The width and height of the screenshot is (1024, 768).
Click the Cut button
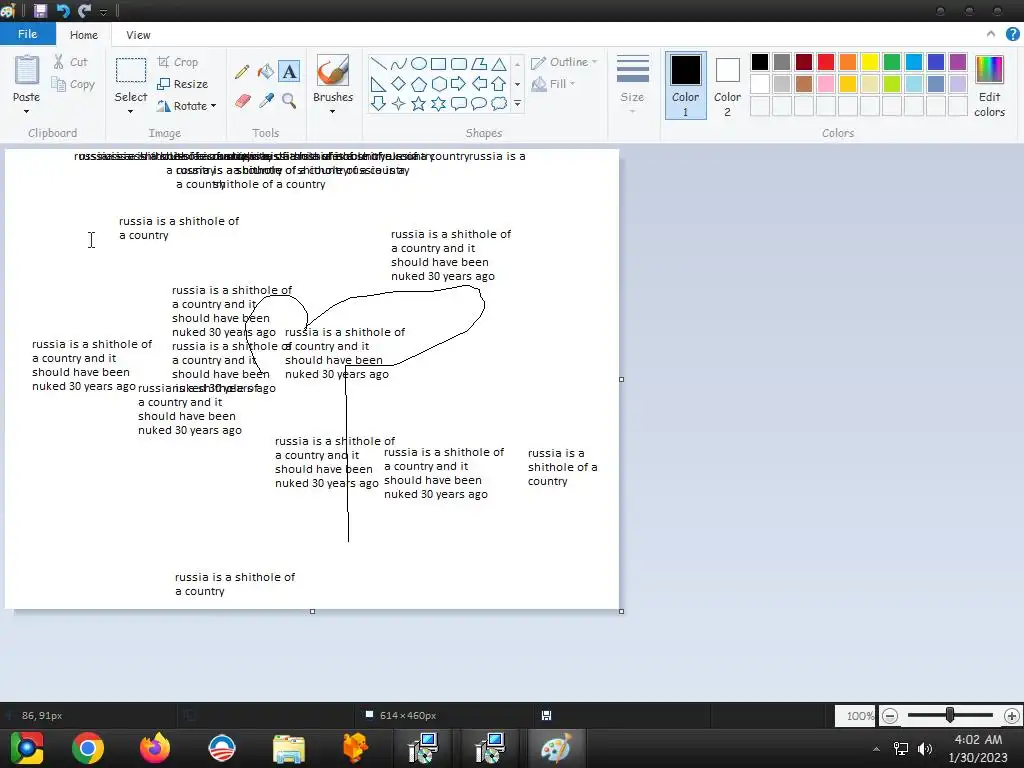click(70, 62)
